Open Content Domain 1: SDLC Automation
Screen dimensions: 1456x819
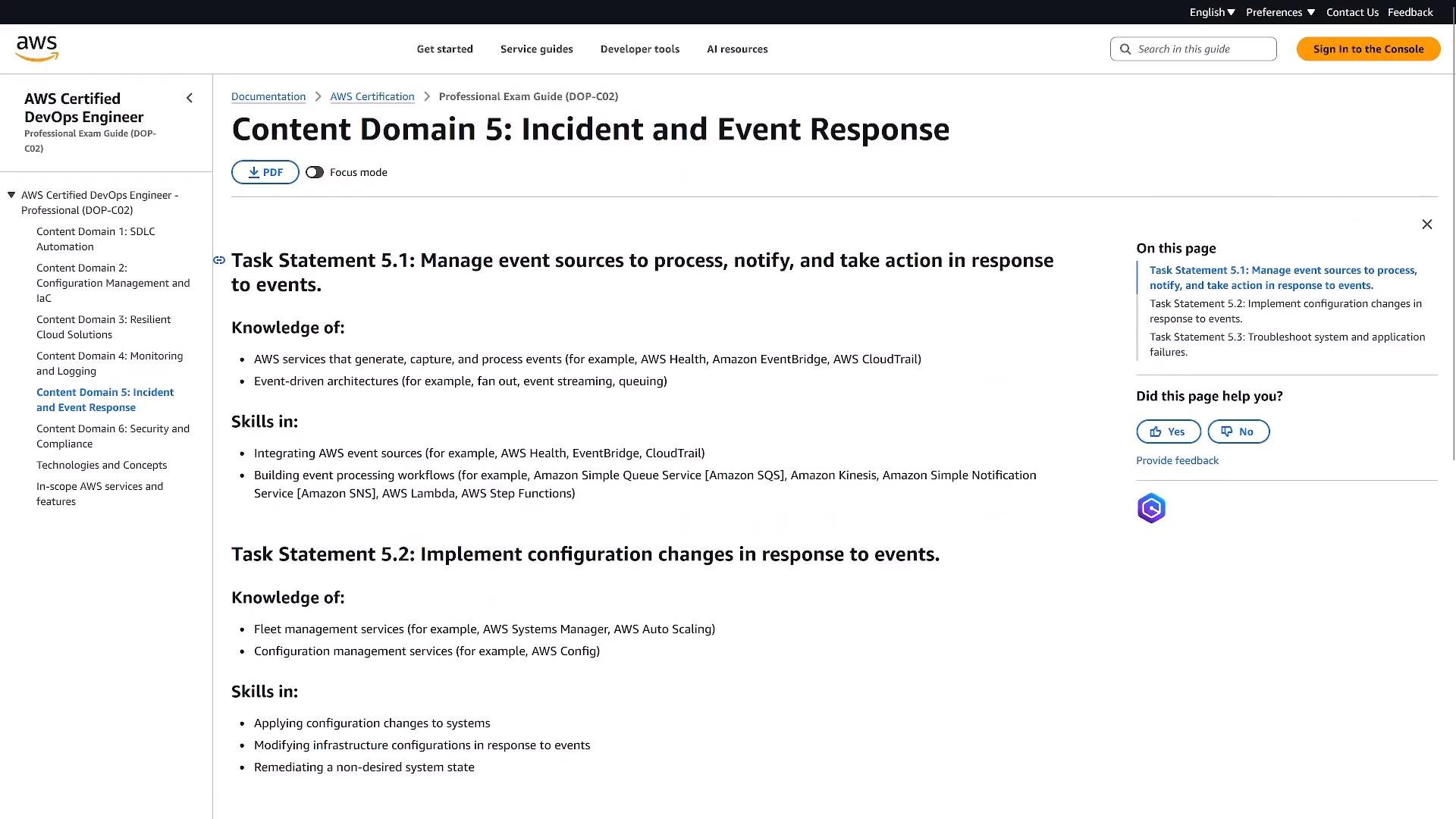tap(96, 239)
